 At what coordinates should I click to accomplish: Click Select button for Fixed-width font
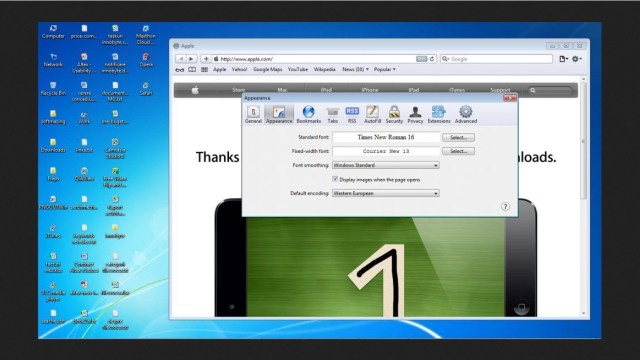click(x=458, y=151)
